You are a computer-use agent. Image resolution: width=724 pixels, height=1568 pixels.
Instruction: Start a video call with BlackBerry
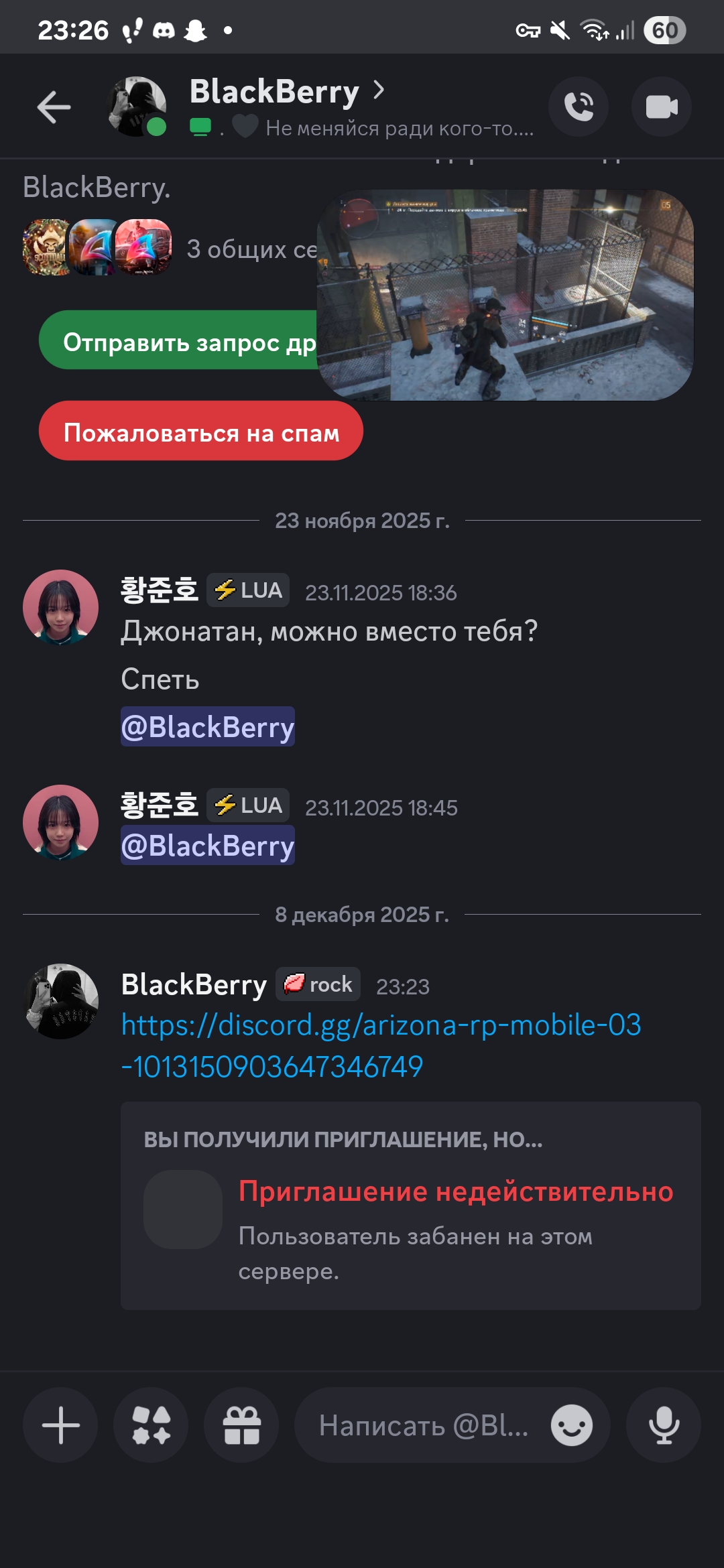[662, 107]
